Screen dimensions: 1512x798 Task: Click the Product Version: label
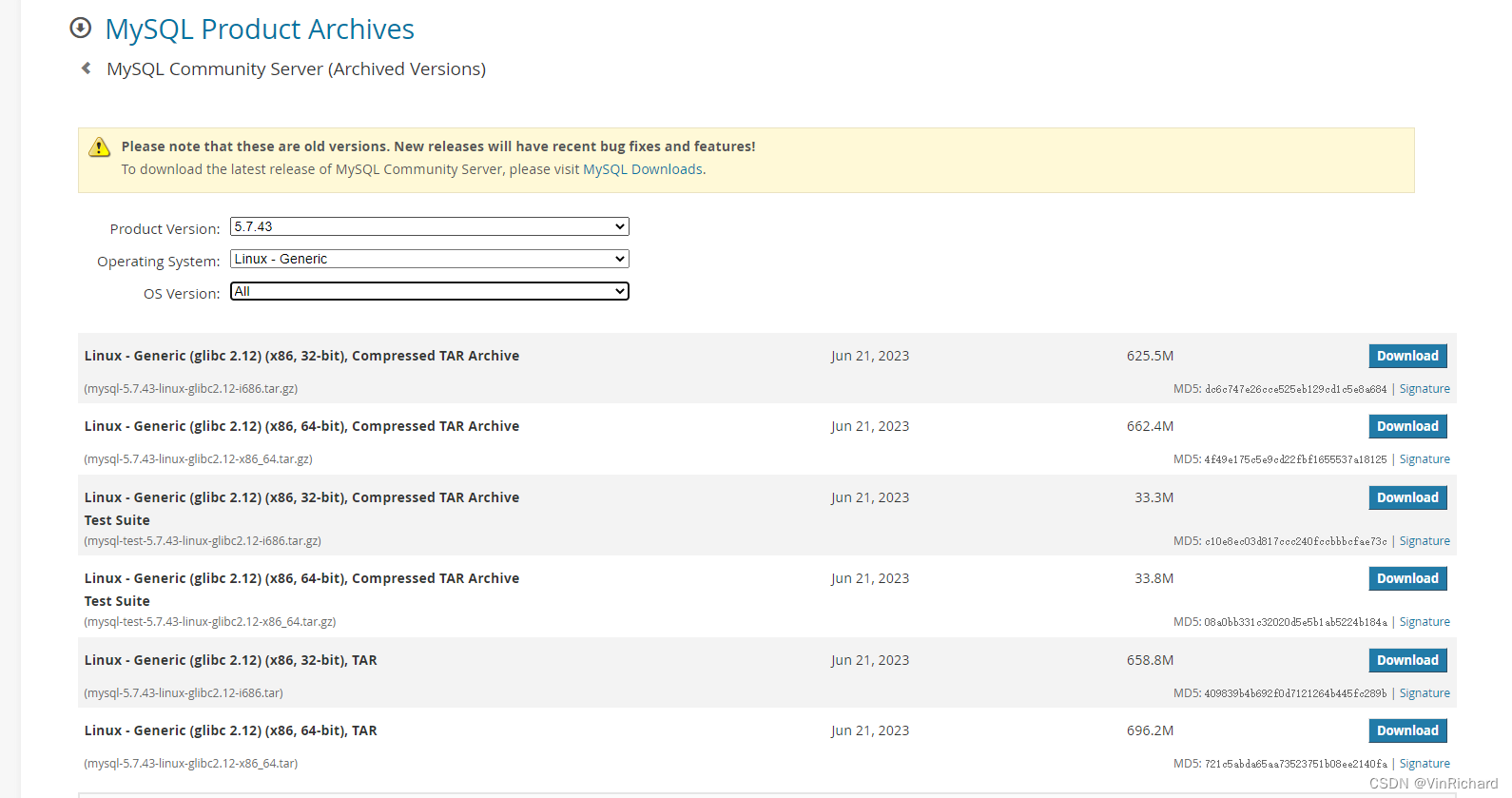click(165, 229)
